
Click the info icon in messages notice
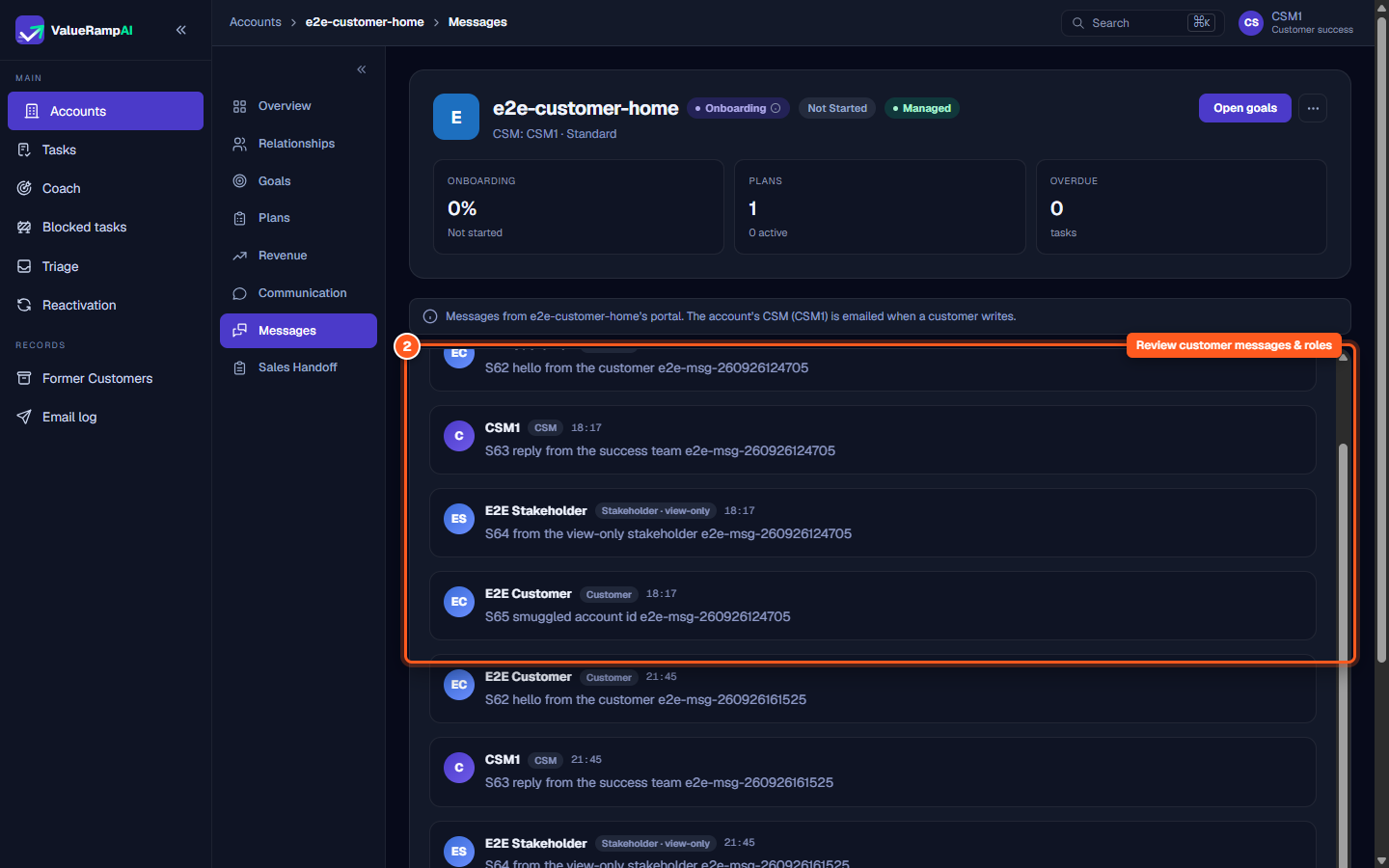point(430,316)
